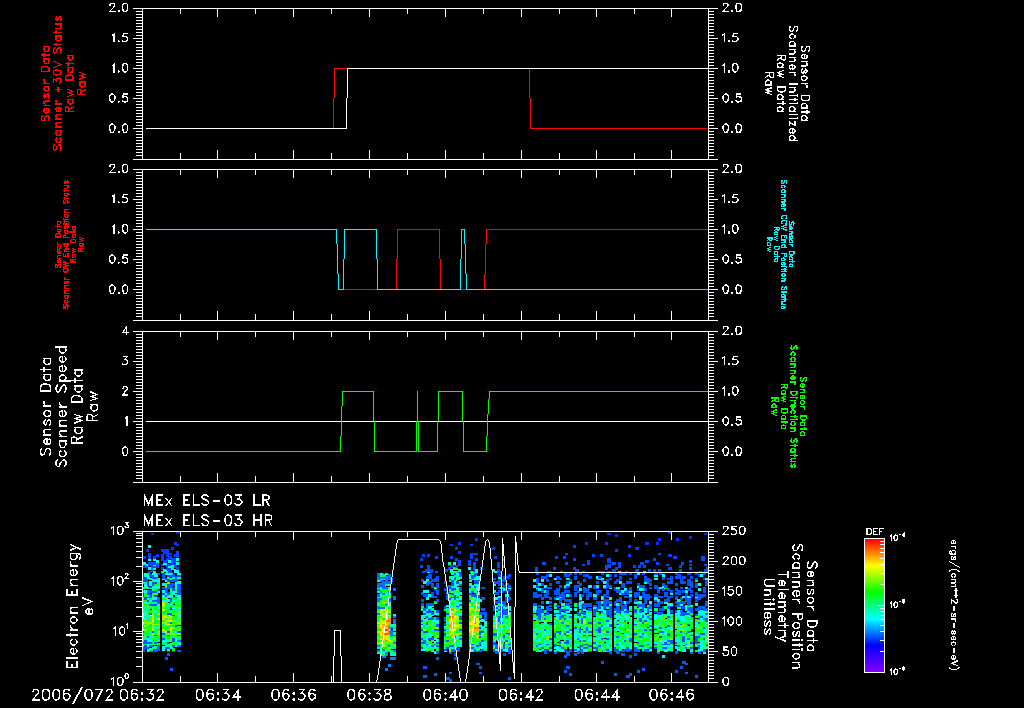Click the "4" tick on Scanner Speed axis

coord(125,331)
